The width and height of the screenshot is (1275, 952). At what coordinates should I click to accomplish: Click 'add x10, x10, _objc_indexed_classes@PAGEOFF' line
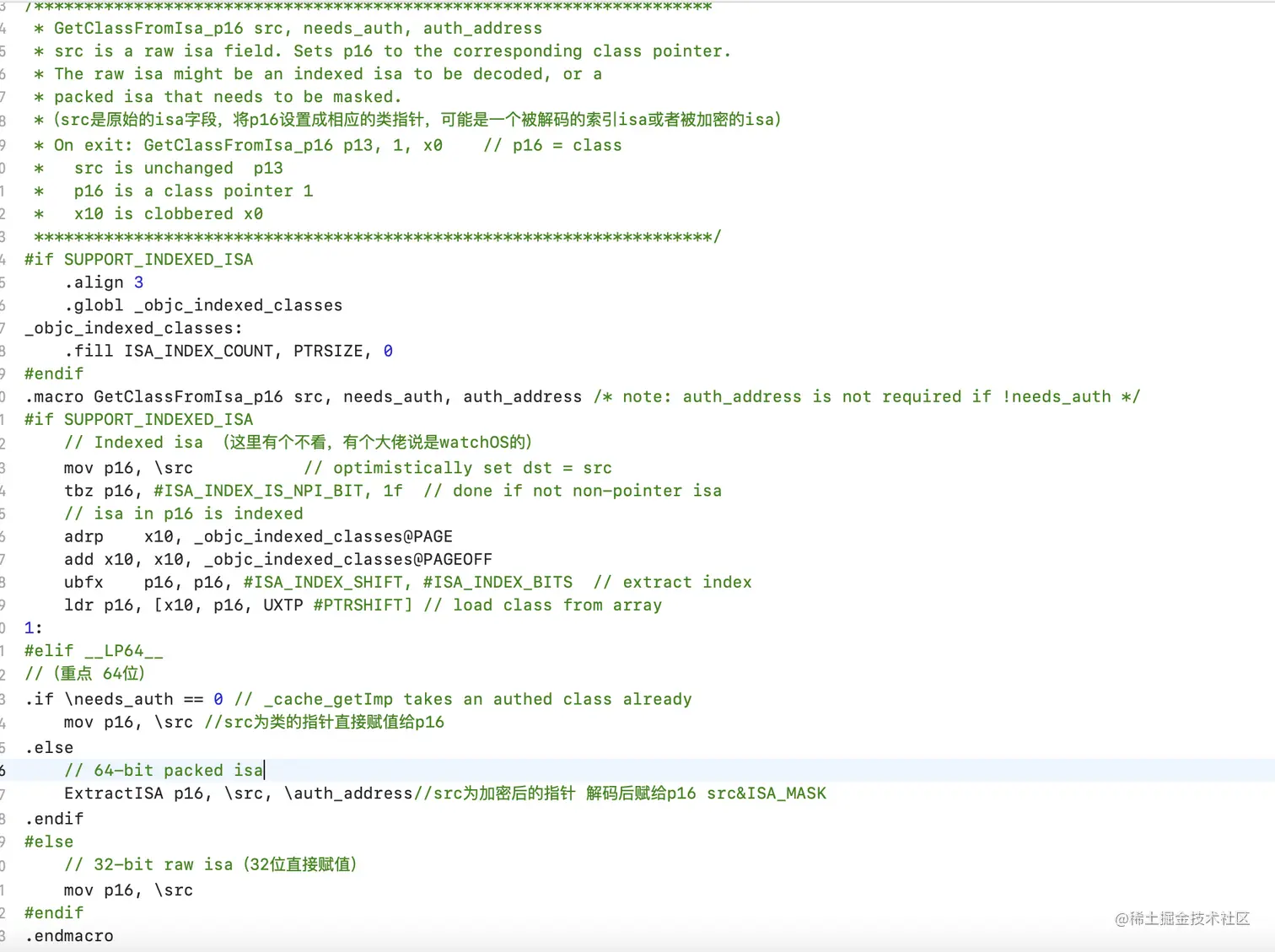[x=278, y=559]
